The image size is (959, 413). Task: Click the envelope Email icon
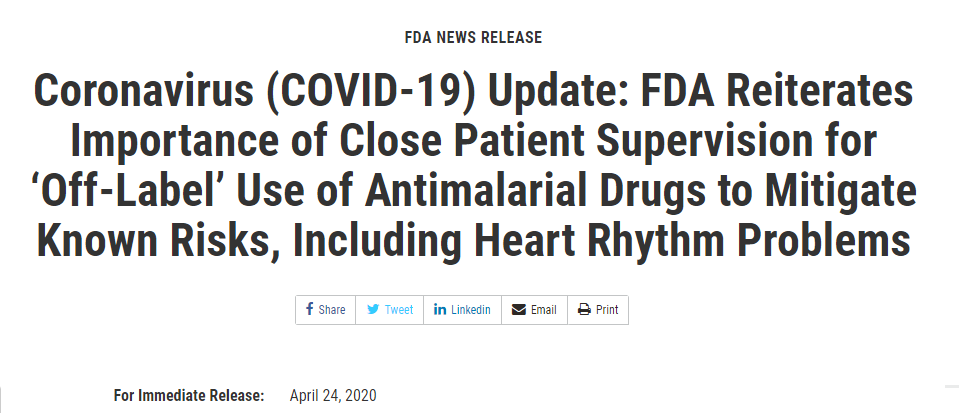(519, 310)
